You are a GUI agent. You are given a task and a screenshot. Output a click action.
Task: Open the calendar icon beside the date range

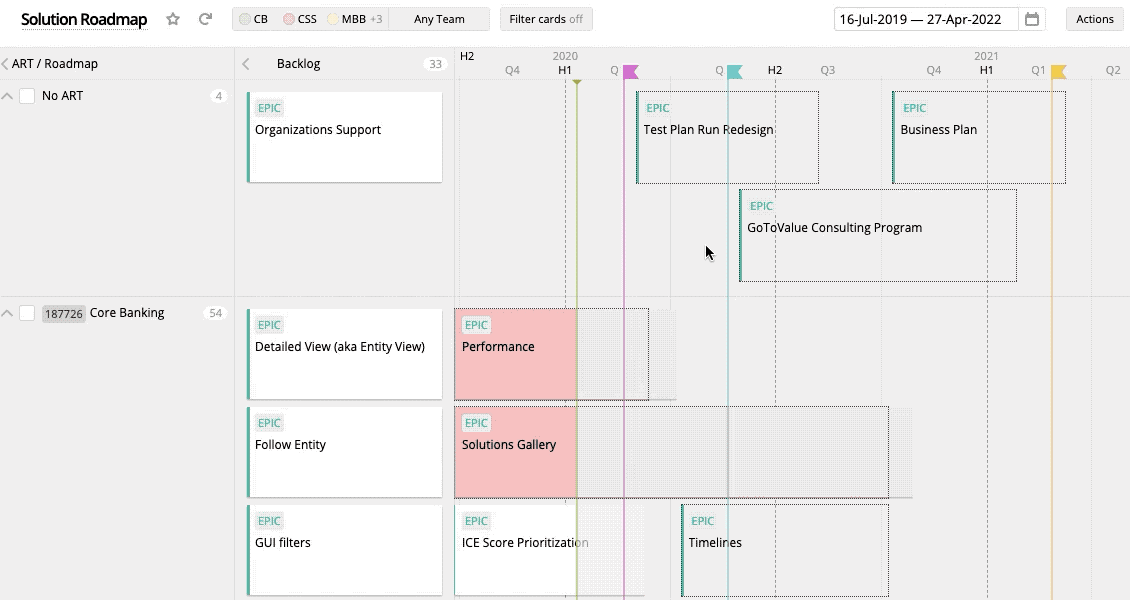click(1033, 18)
